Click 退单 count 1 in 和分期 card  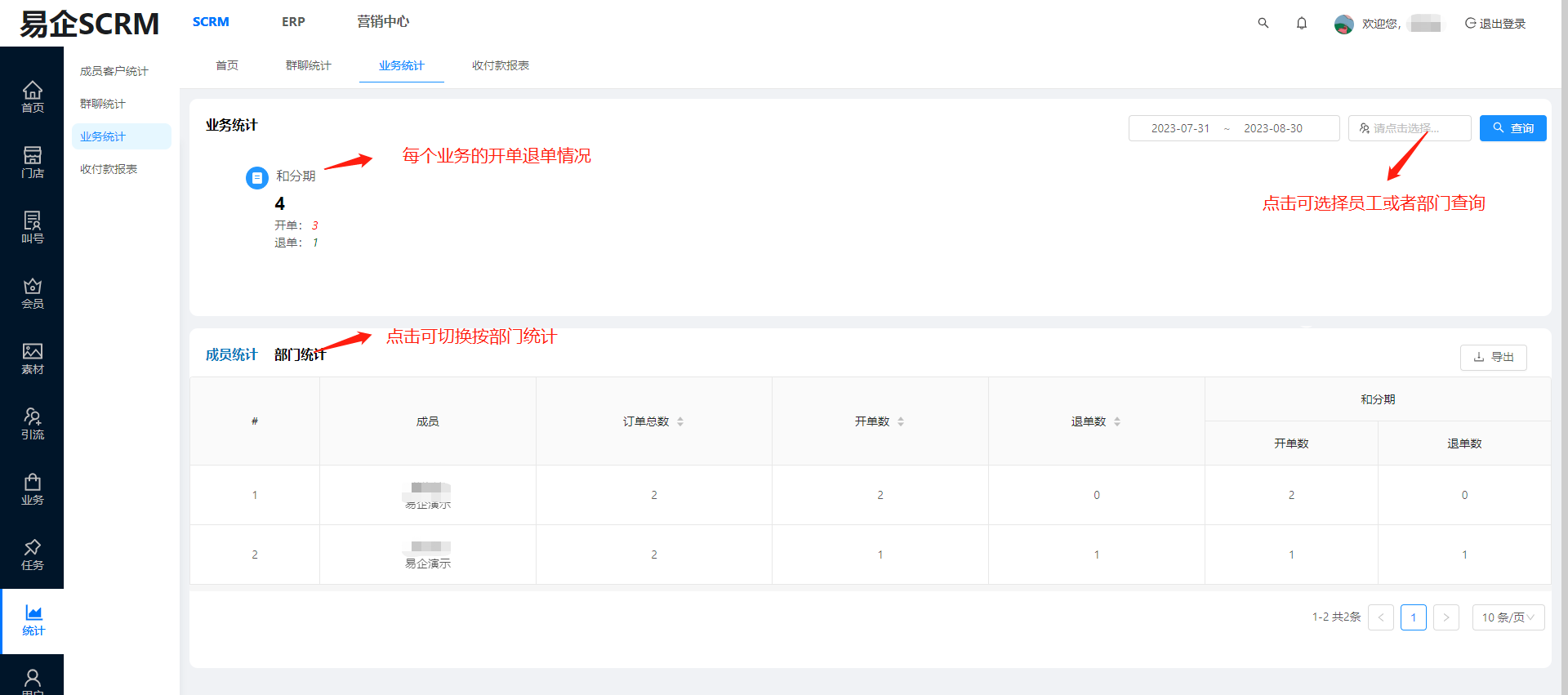pos(314,243)
